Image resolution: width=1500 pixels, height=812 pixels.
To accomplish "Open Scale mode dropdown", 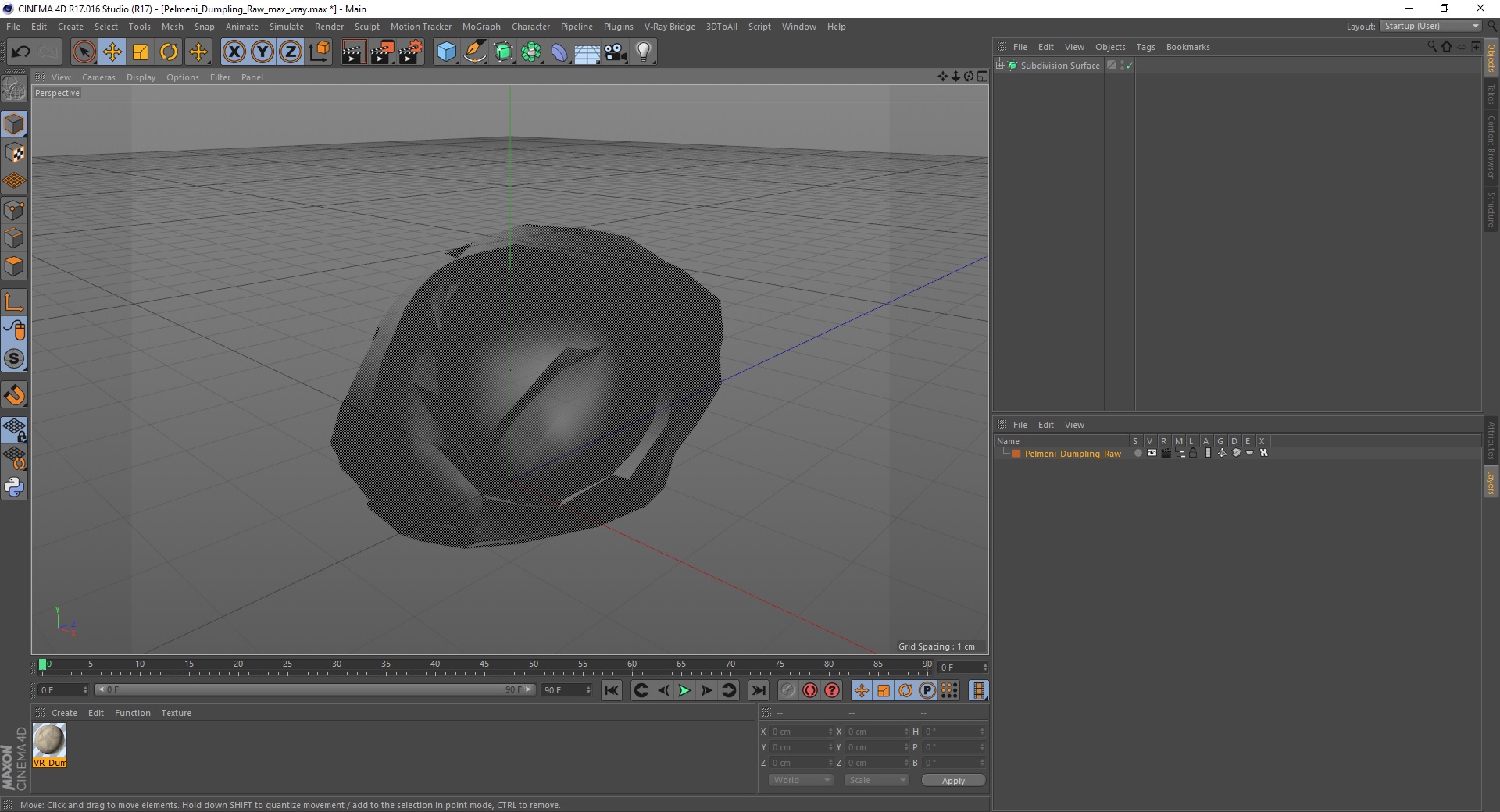I will 876,780.
